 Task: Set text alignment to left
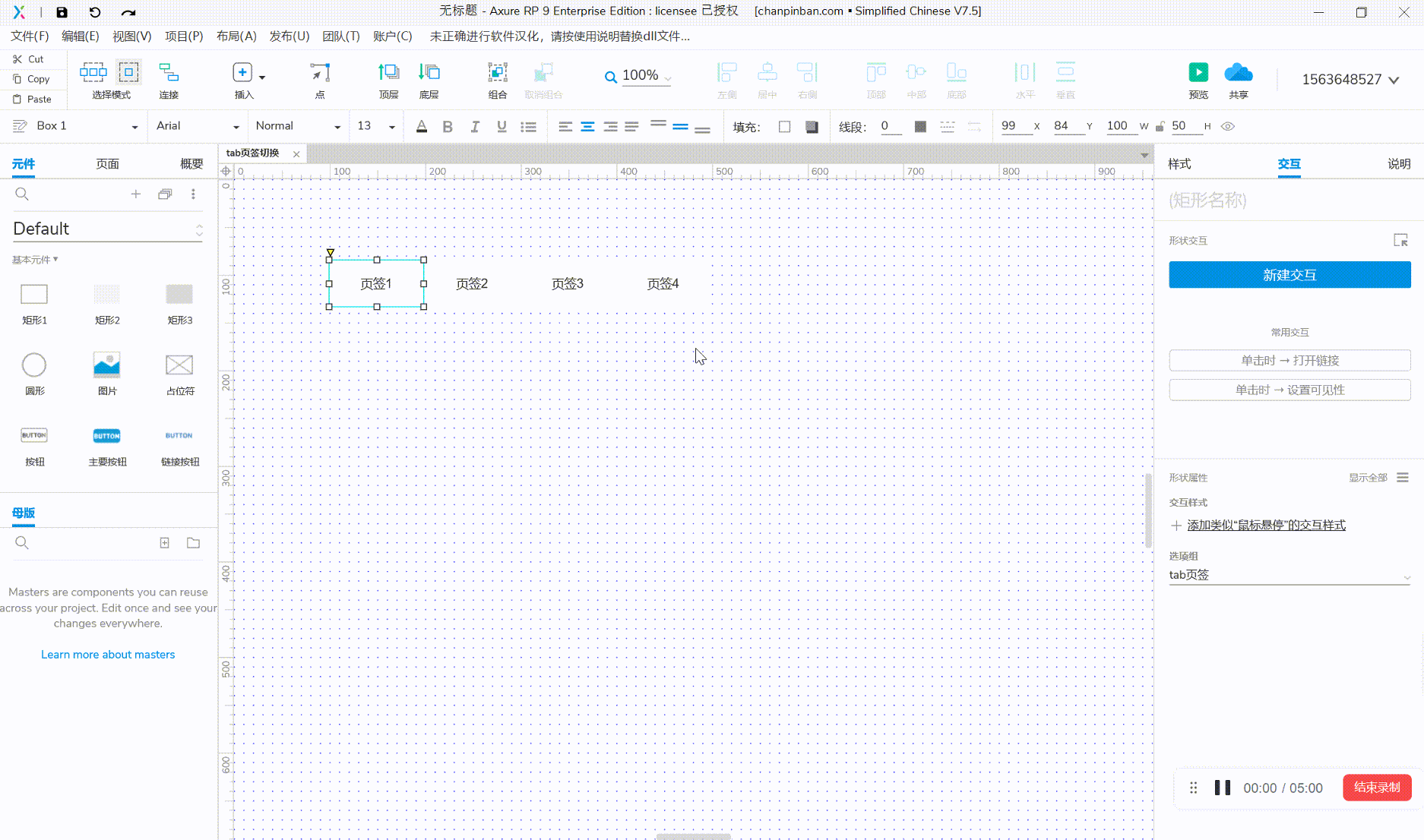[565, 127]
